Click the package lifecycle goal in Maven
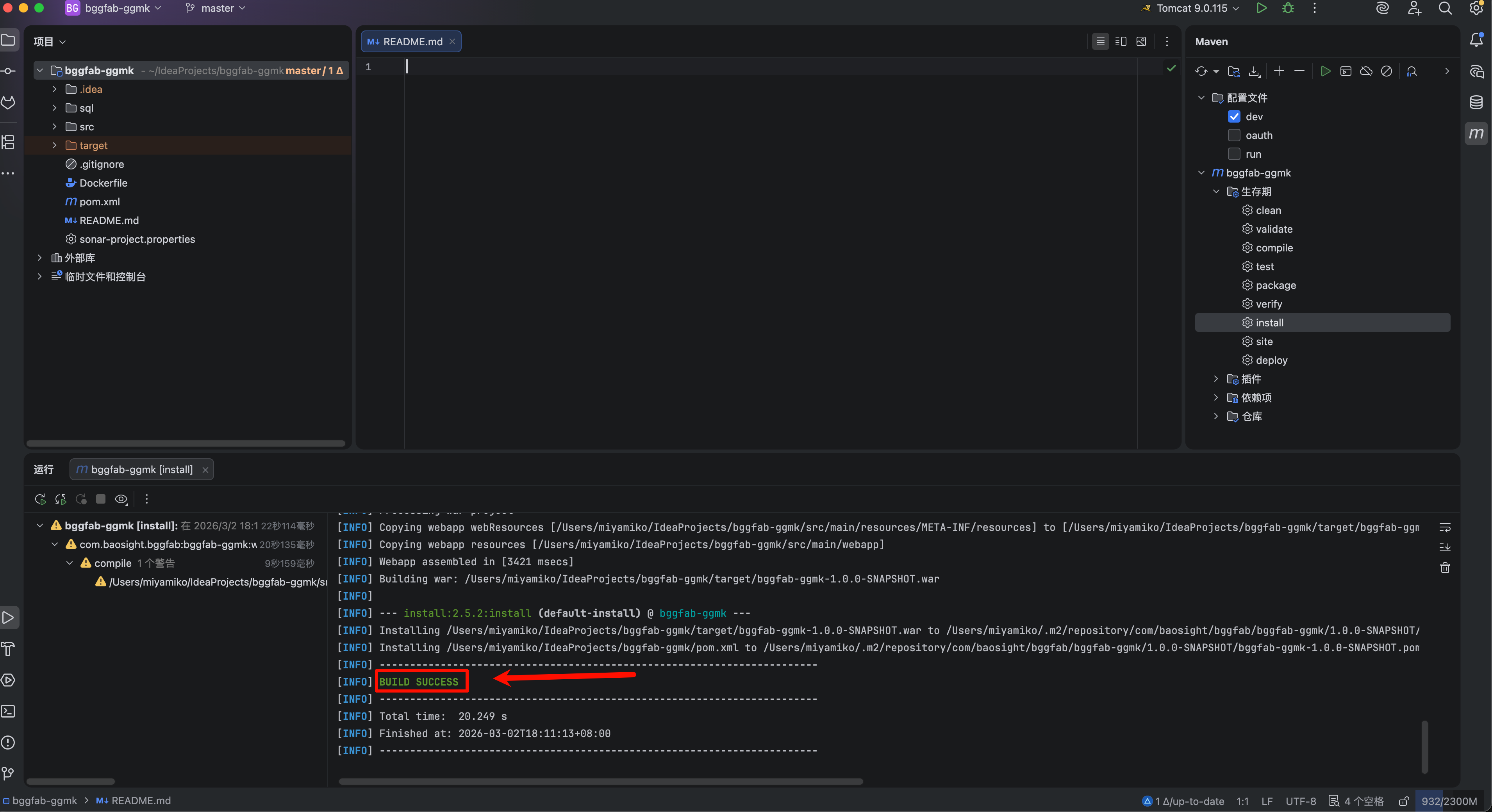1492x812 pixels. point(1275,285)
